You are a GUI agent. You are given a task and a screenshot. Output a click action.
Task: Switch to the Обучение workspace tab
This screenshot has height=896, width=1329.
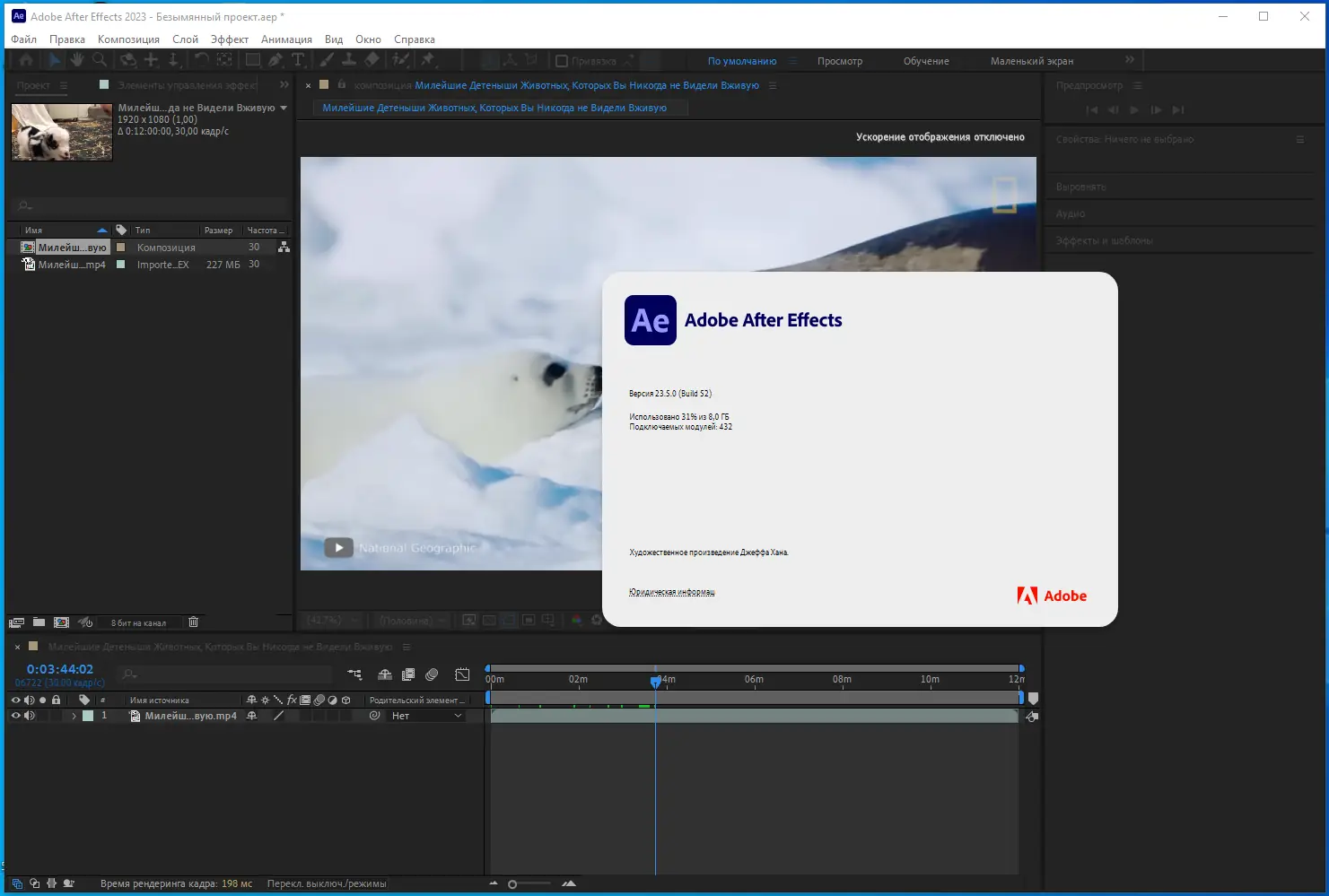coord(926,60)
